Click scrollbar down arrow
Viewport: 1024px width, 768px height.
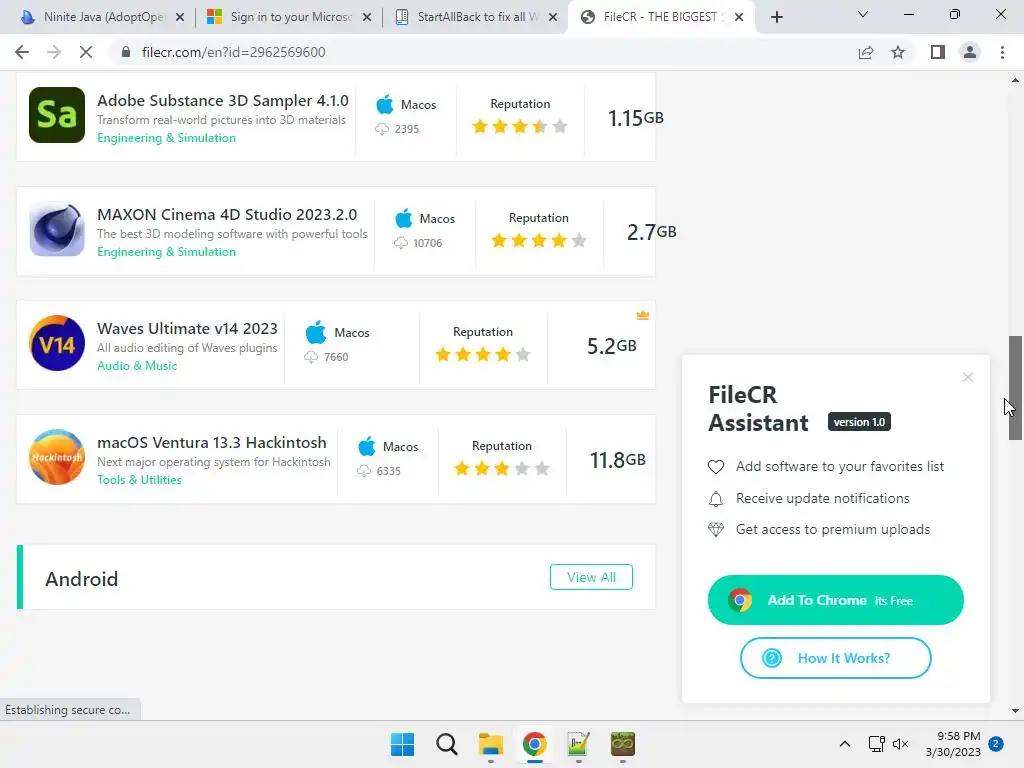click(x=1015, y=711)
